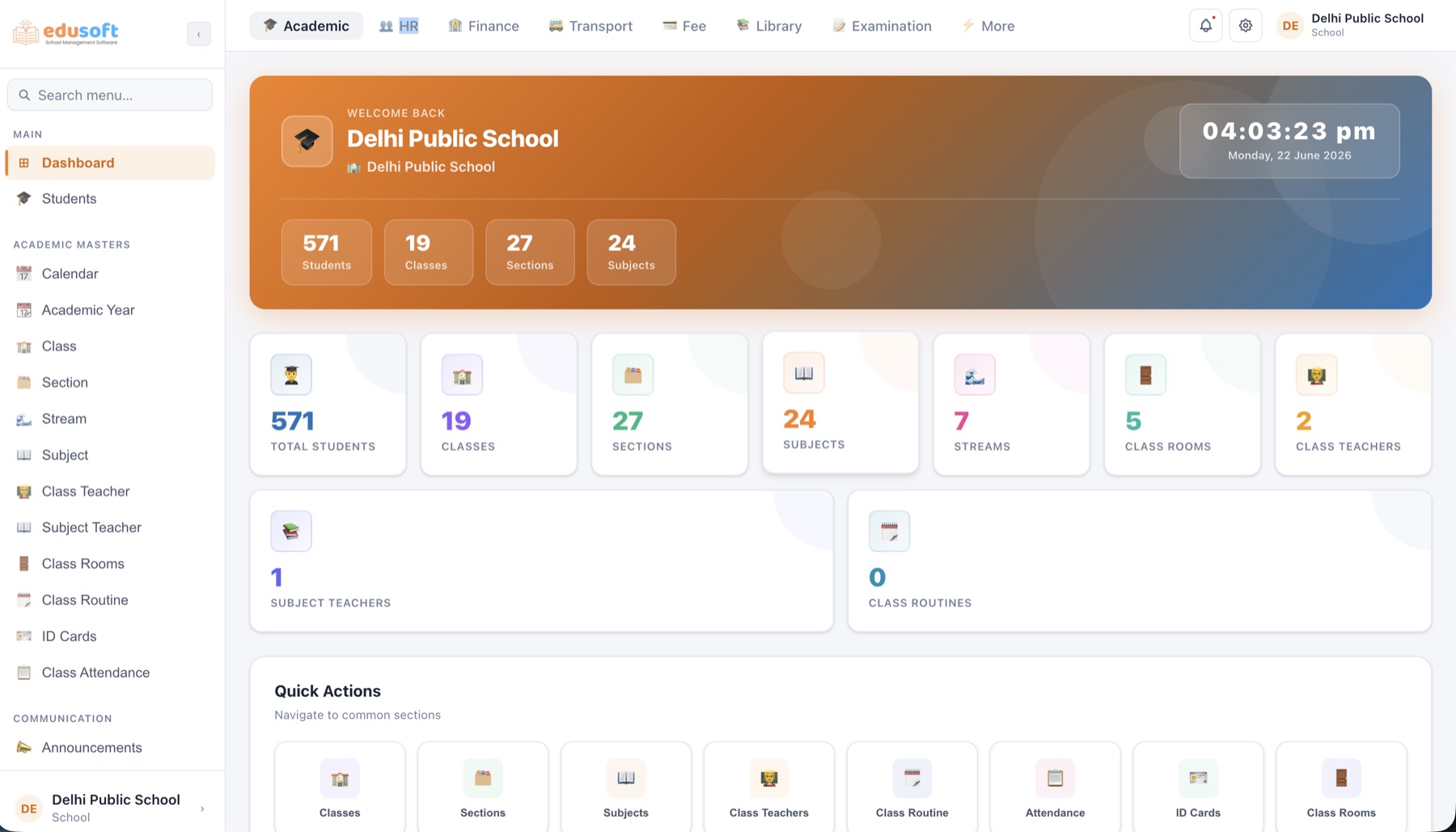
Task: Open the Finance tab
Action: [484, 26]
